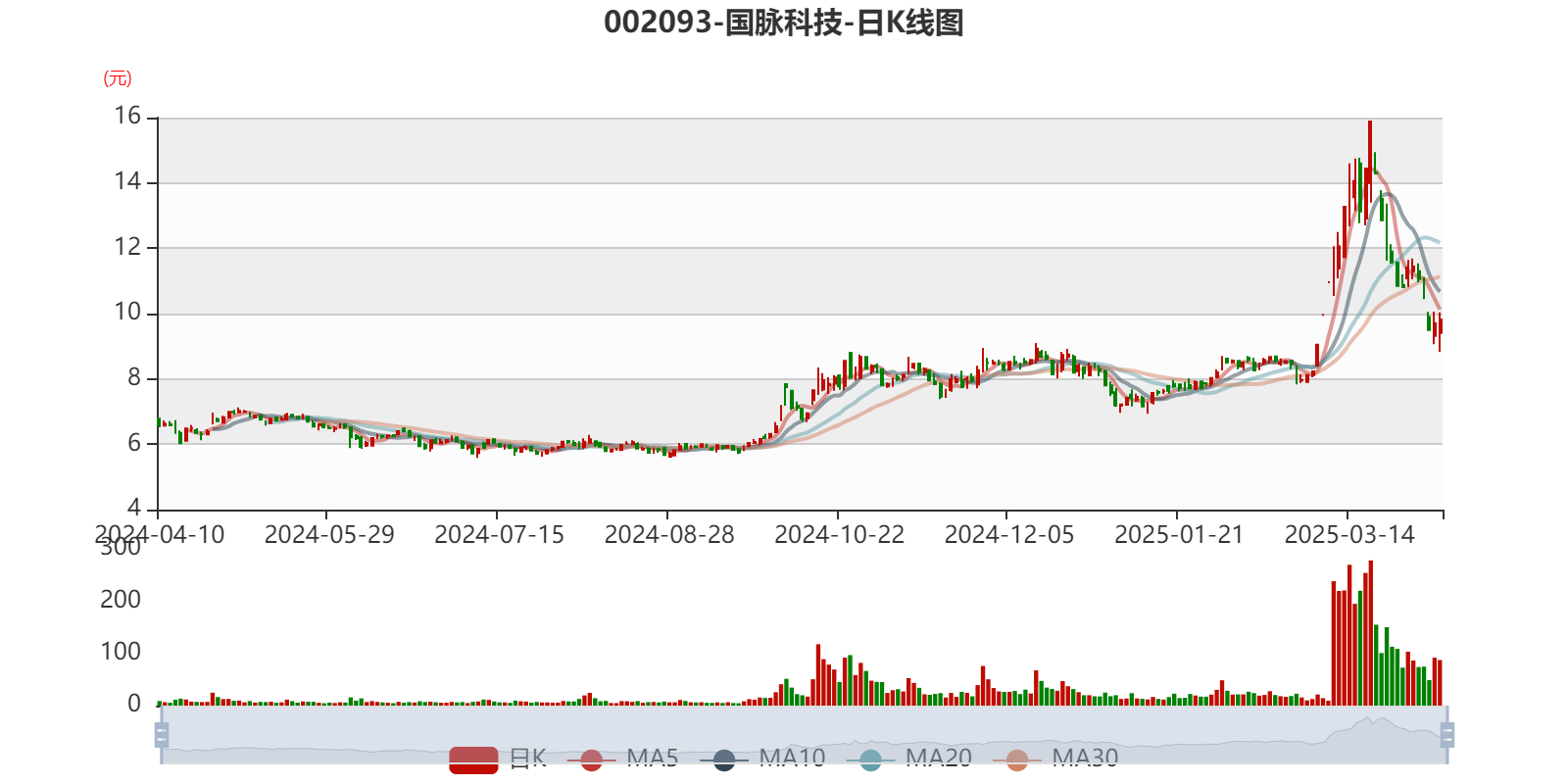Click the 2025-01-21 date label

[x=1179, y=535]
